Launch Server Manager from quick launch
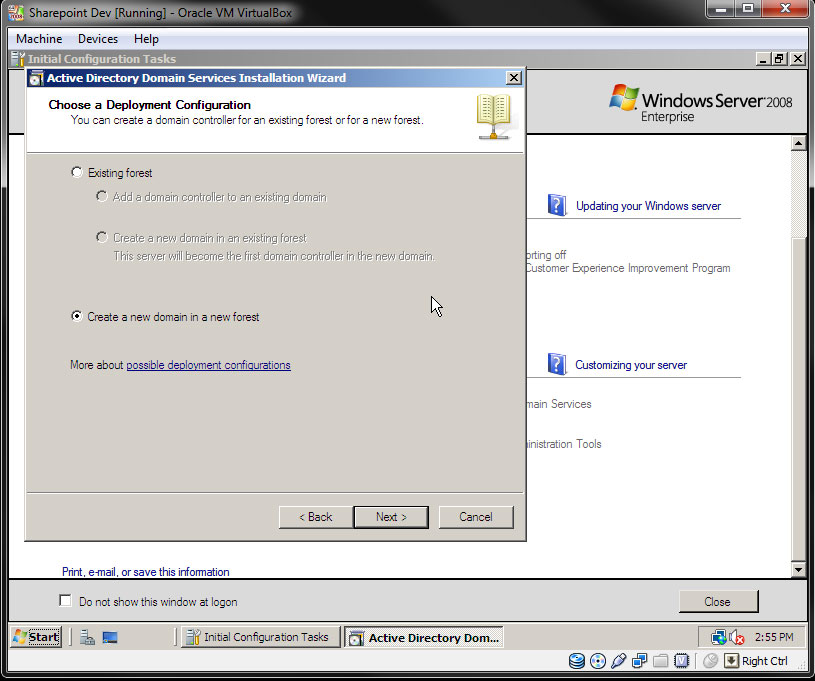 point(87,637)
